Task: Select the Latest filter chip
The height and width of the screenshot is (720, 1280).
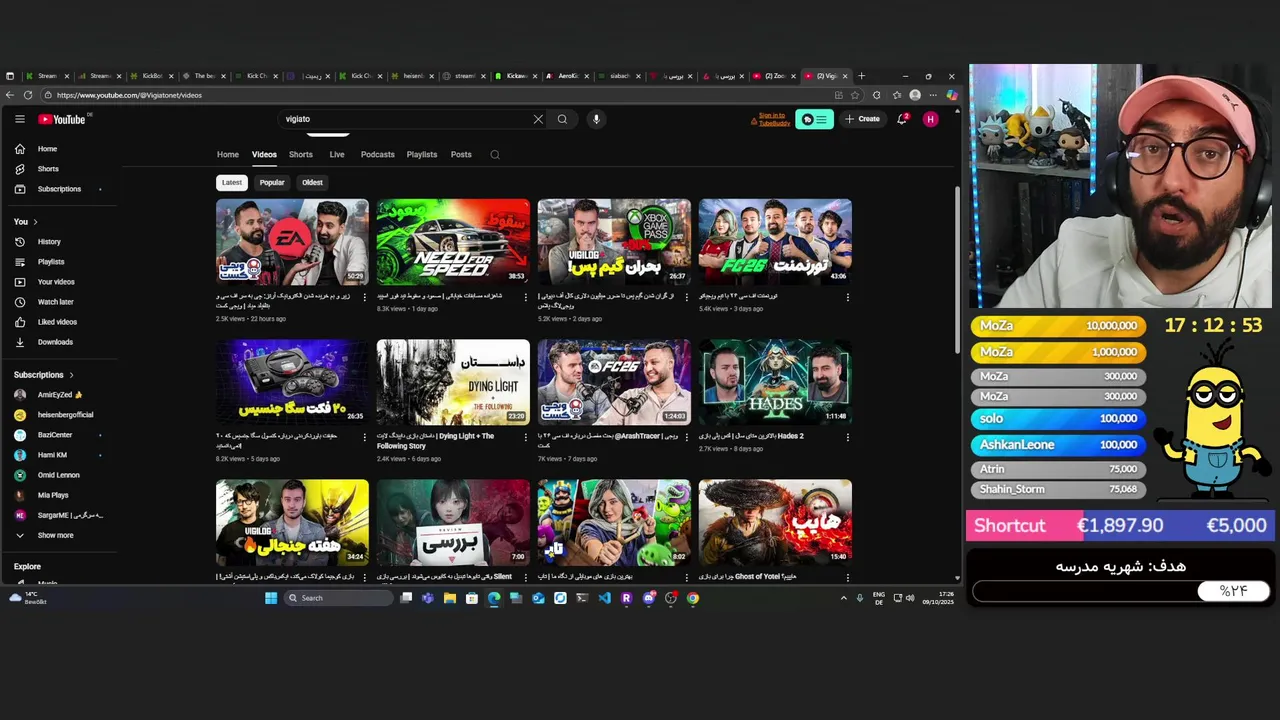Action: 232,183
